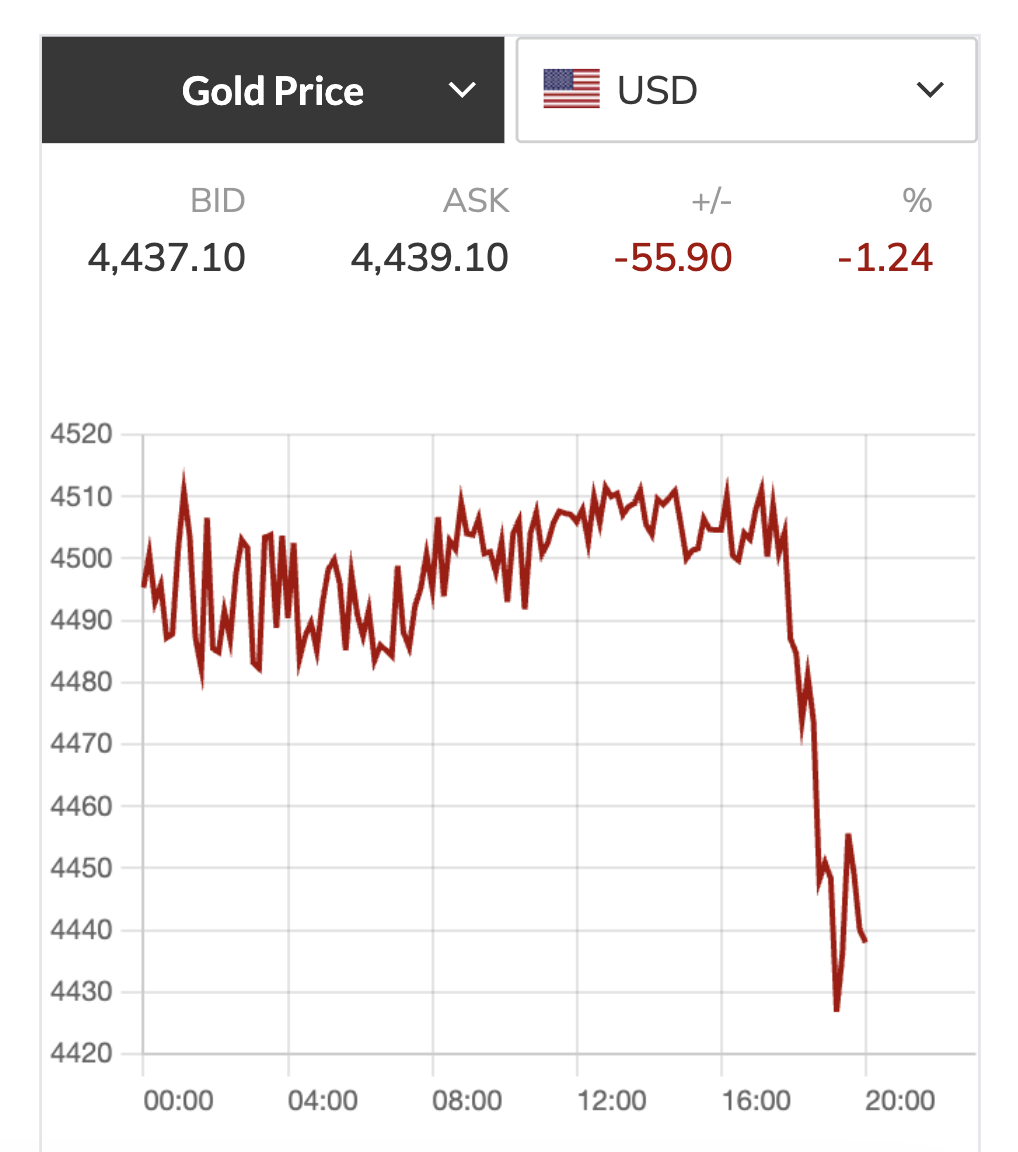Click the USD currency text
The width and height of the screenshot is (1018, 1152).
[x=657, y=91]
